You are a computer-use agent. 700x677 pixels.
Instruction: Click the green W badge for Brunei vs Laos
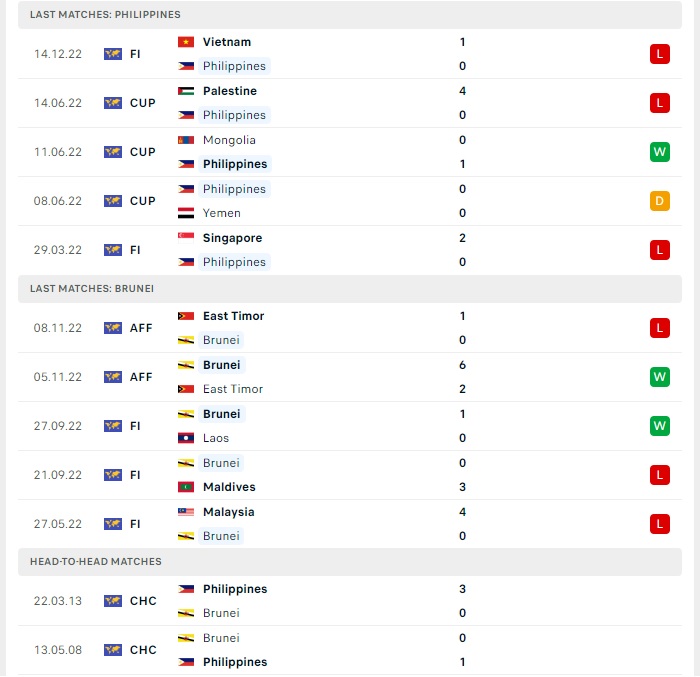click(x=660, y=426)
